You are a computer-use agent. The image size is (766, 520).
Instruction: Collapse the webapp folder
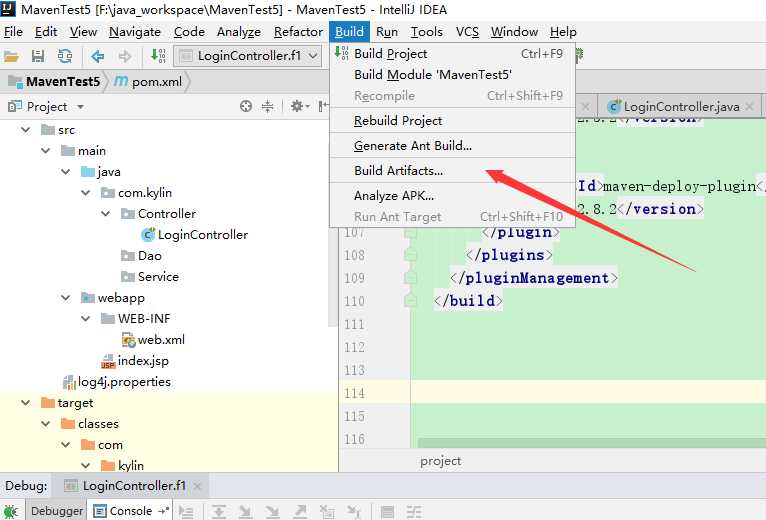(x=65, y=298)
